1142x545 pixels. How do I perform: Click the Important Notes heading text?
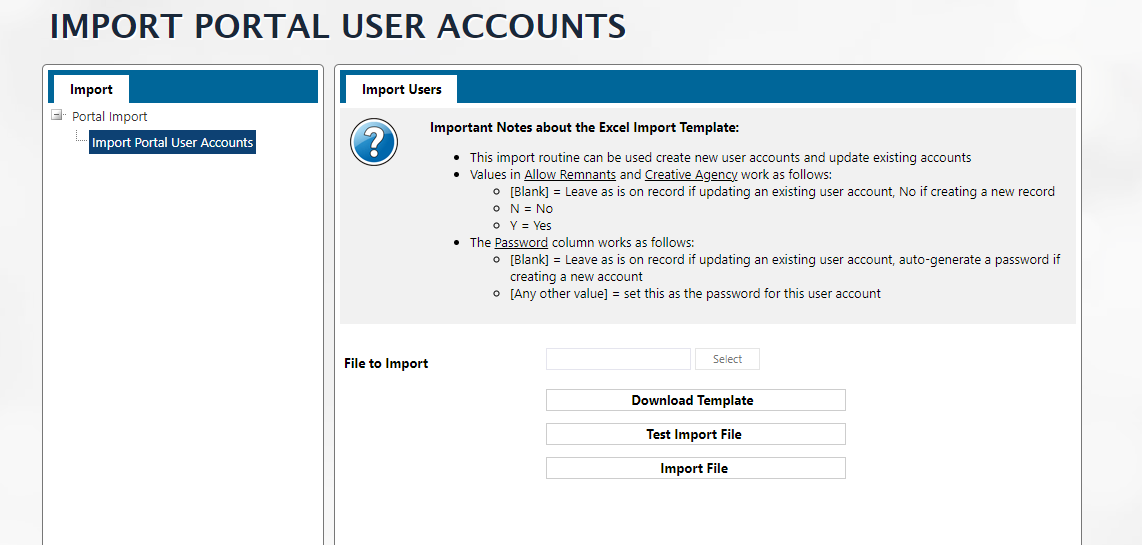[584, 128]
